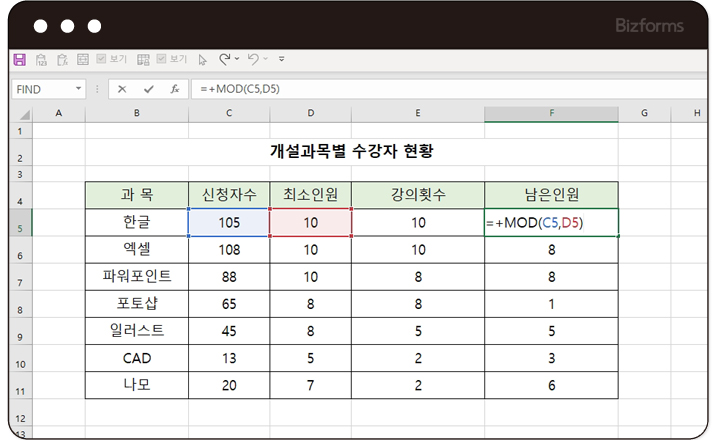Select the 남은인원 cell showing 3 for CAD
Screen dimensions: 715x440
(x=551, y=358)
